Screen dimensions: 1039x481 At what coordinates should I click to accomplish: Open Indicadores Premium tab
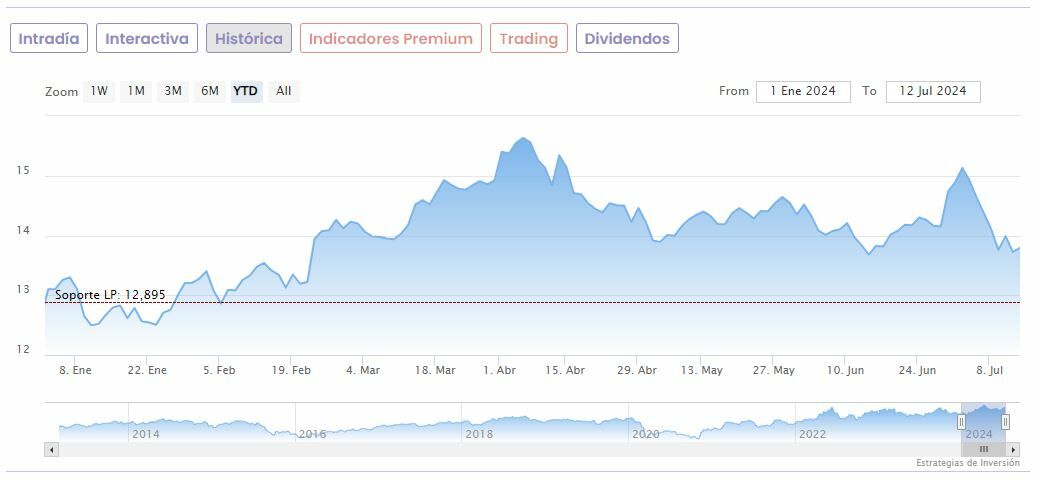pos(390,39)
